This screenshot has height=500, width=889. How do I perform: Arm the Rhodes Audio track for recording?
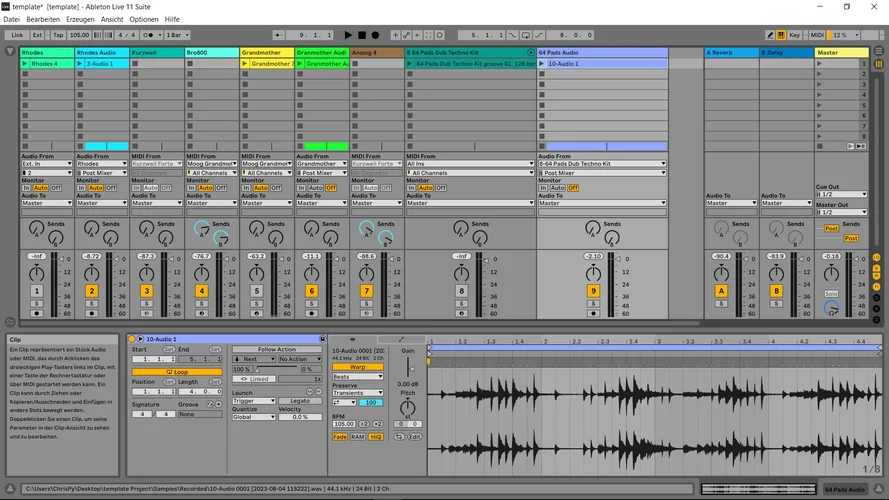tap(91, 313)
